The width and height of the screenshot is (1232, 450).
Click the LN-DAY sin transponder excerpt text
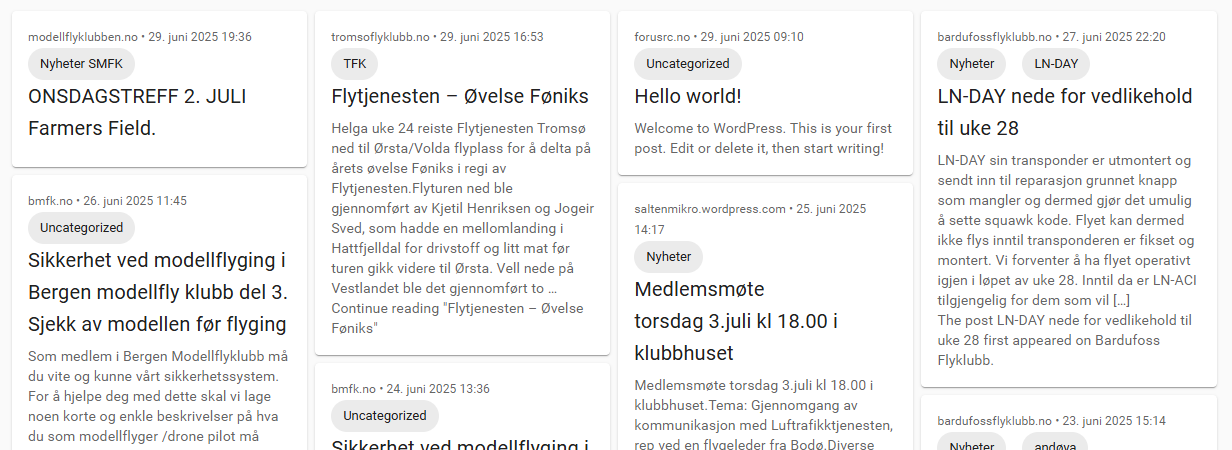pyautogui.click(x=1066, y=231)
